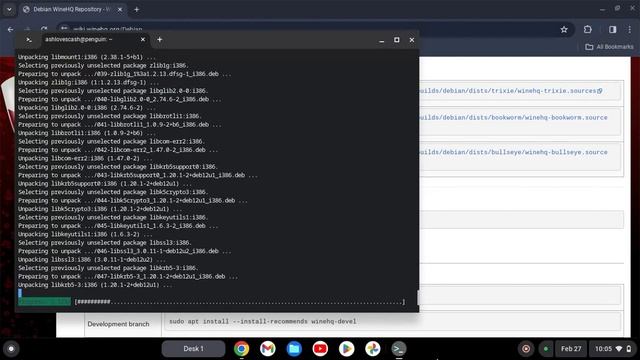Open the winehq-bullseye.sources link
Screen dimensions: 640x360
pyautogui.click(x=513, y=152)
